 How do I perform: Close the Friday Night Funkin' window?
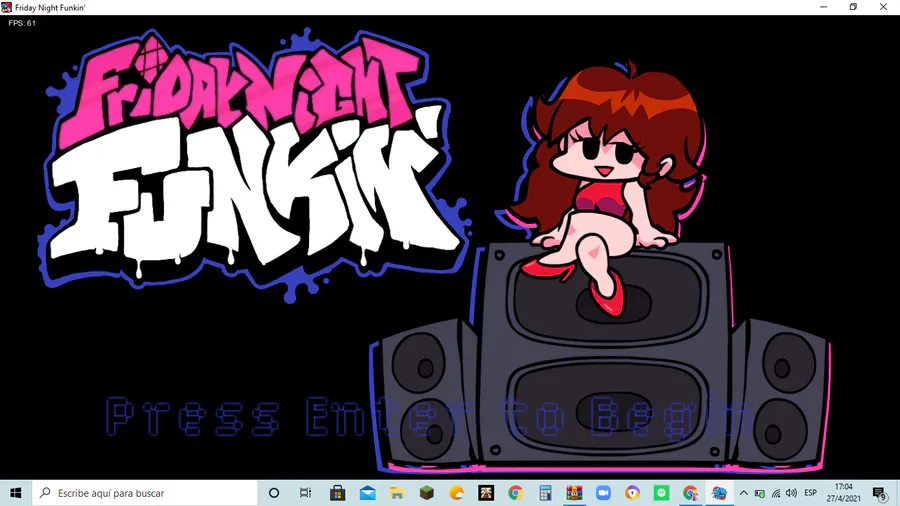(883, 7)
